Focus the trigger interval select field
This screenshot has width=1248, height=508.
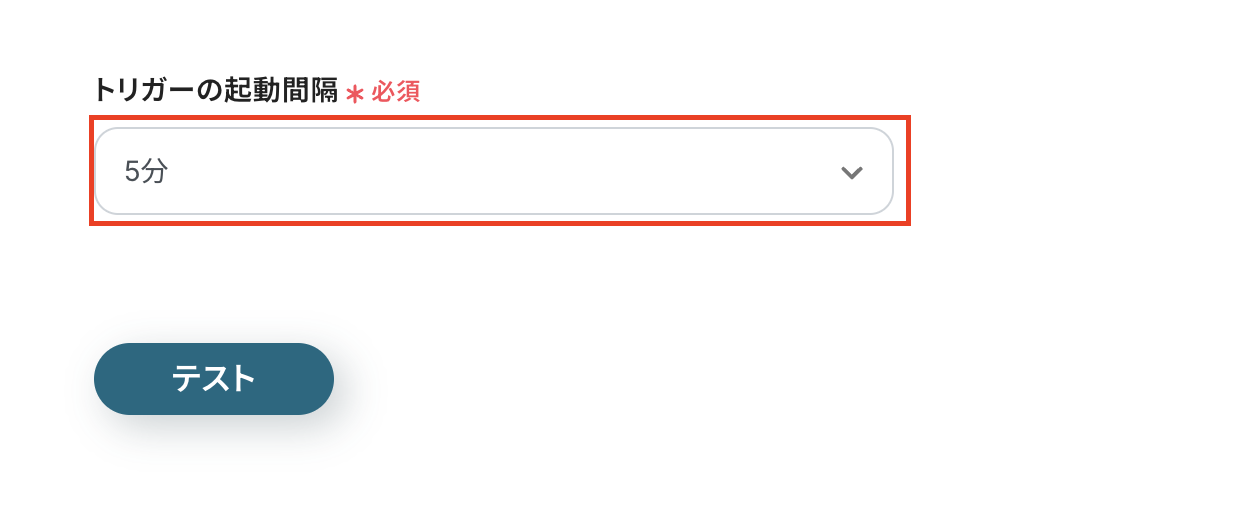(x=493, y=171)
